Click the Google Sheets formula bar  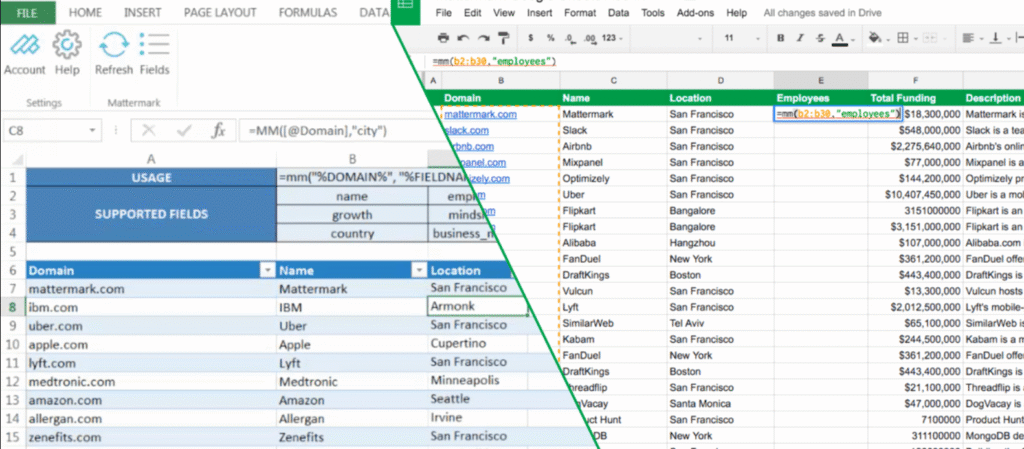pyautogui.click(x=725, y=61)
